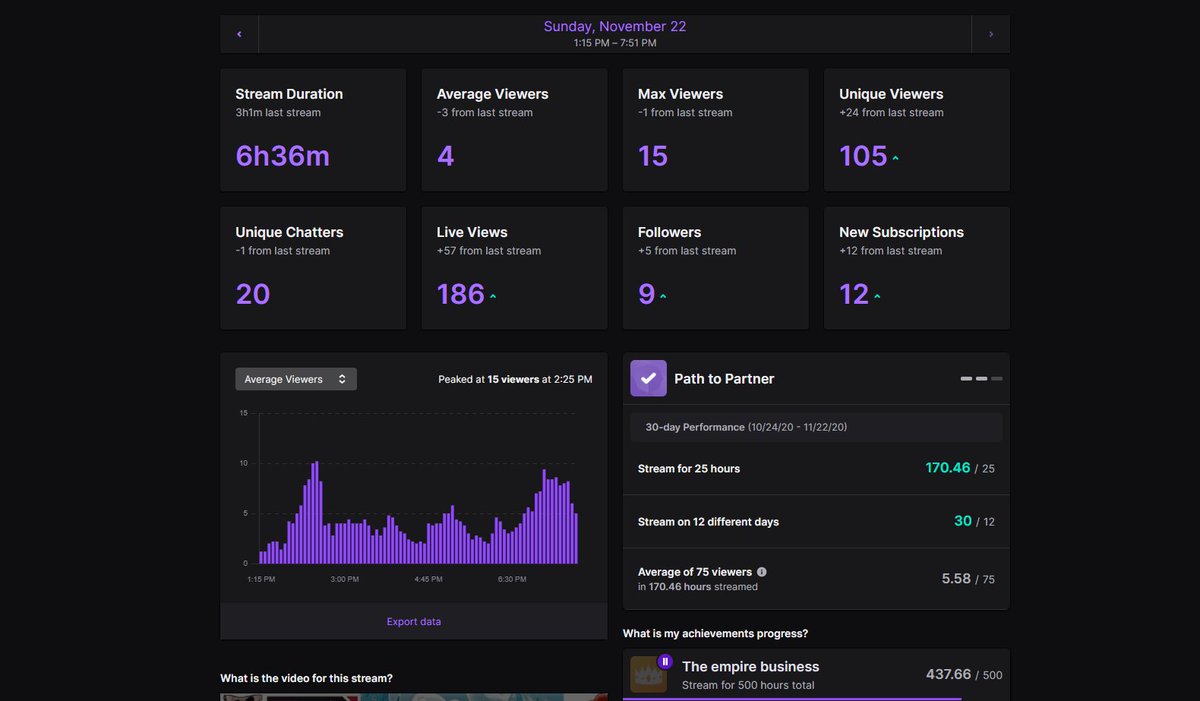This screenshot has height=701, width=1200.
Task: Click the Export data link
Action: pos(414,621)
